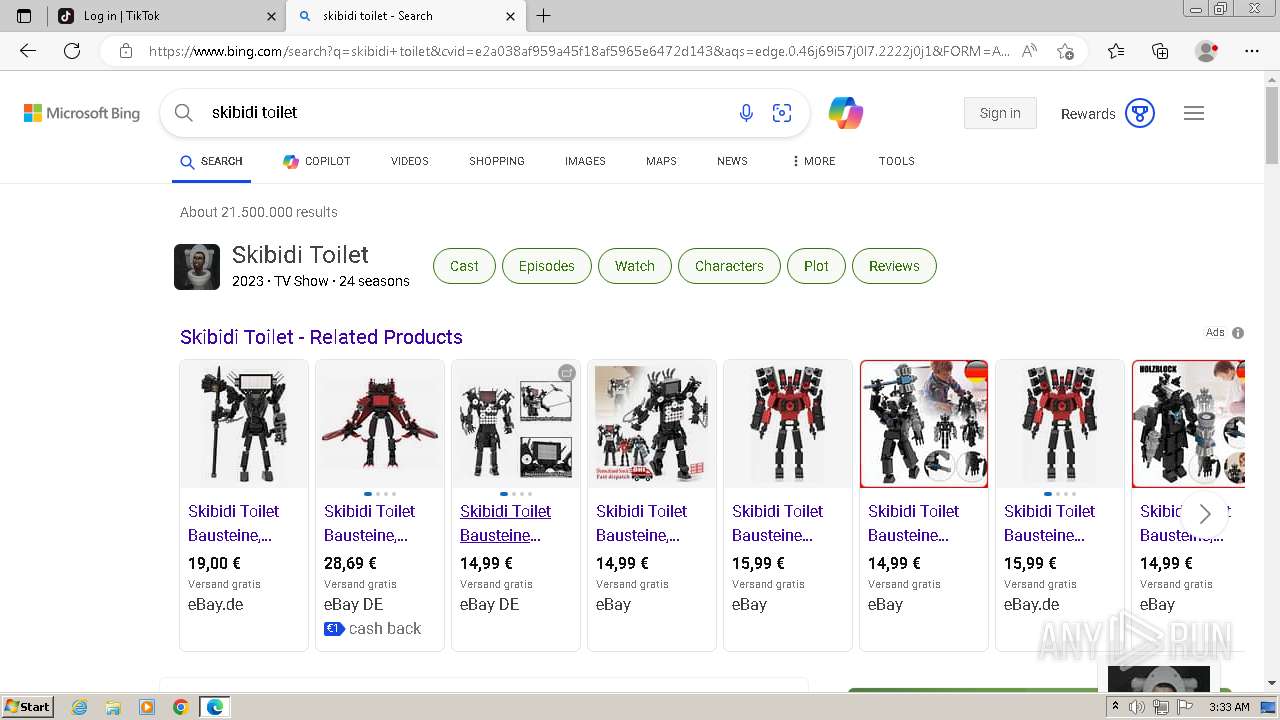Click the Episodes chip
This screenshot has height=720, width=1280.
[x=547, y=266]
